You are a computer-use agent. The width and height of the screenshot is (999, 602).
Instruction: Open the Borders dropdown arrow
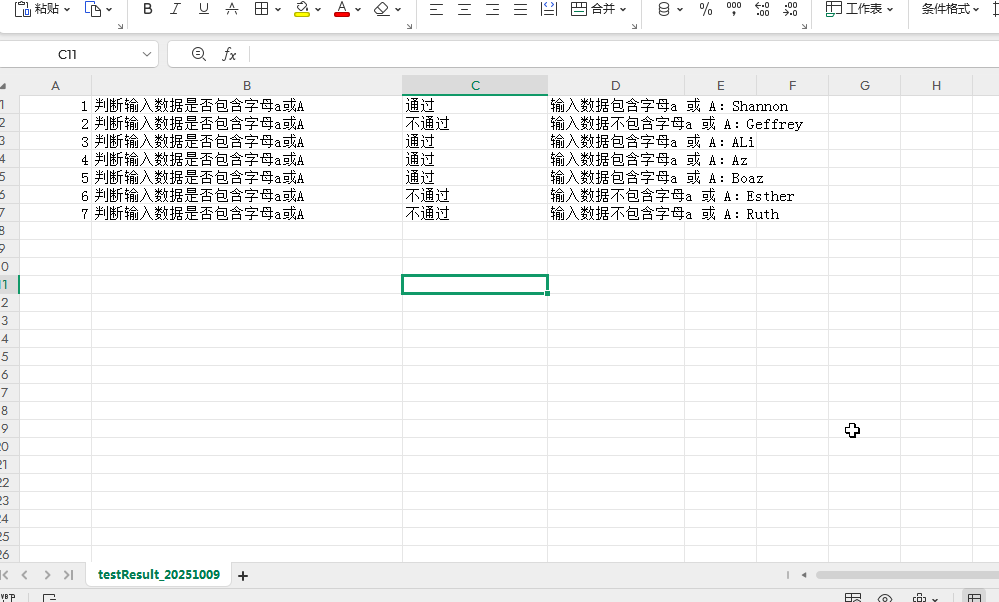278,10
